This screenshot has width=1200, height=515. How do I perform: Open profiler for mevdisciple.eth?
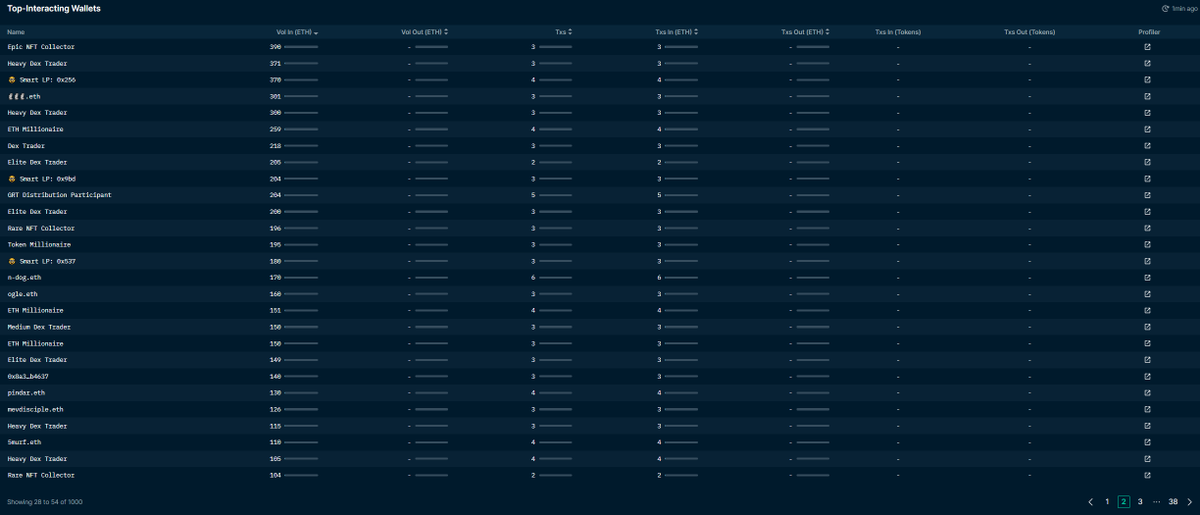point(1147,410)
